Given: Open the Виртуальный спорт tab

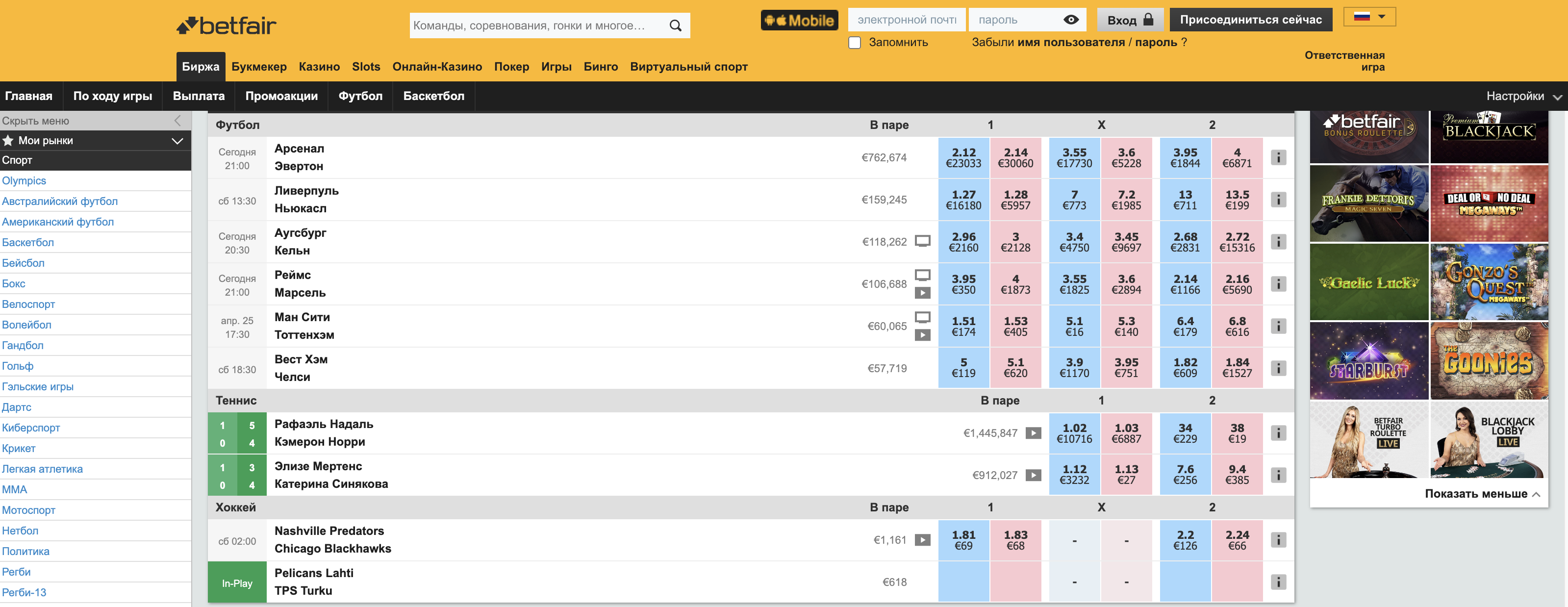Looking at the screenshot, I should click(688, 67).
